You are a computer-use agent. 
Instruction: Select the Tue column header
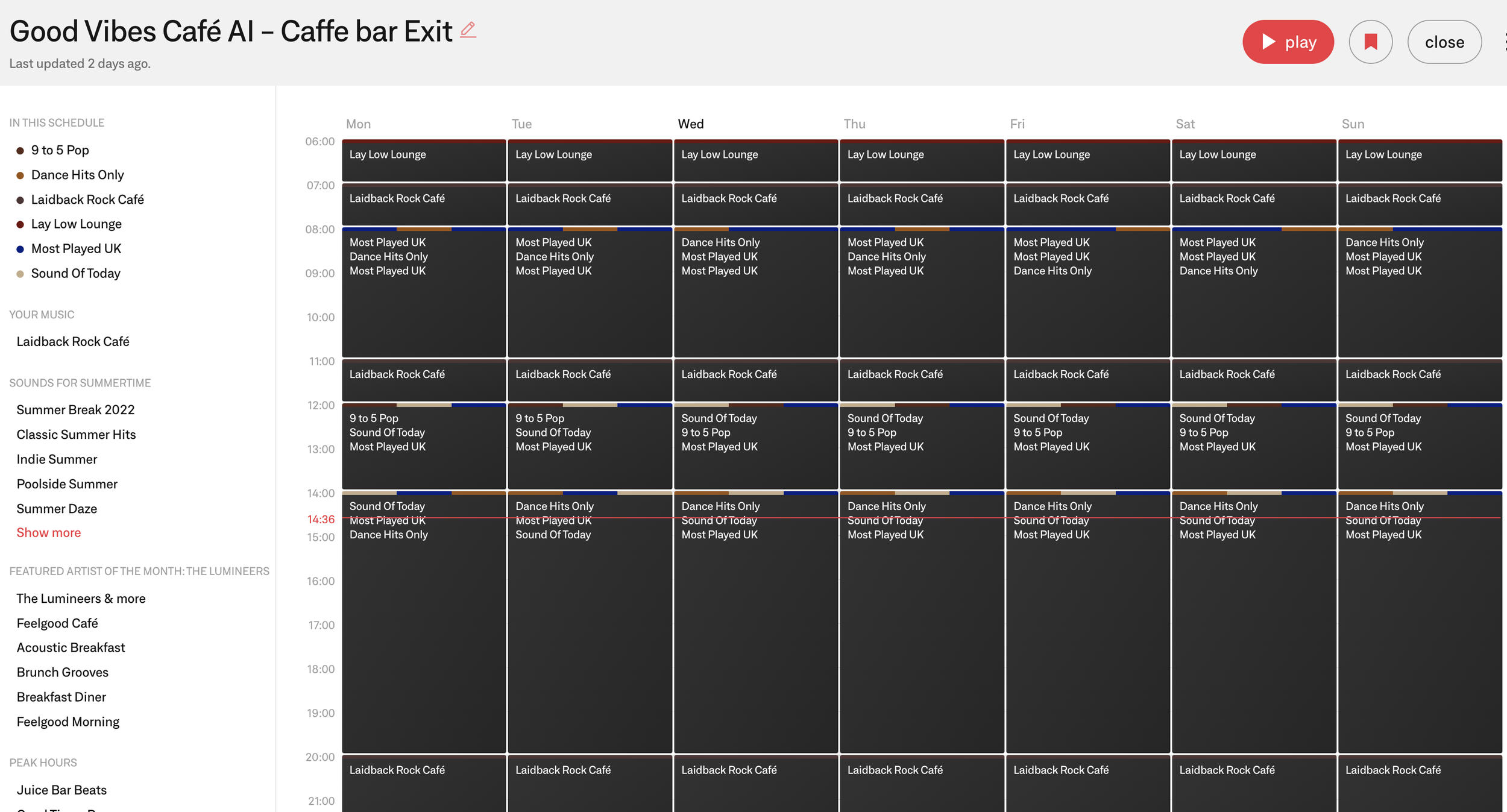pyautogui.click(x=521, y=124)
